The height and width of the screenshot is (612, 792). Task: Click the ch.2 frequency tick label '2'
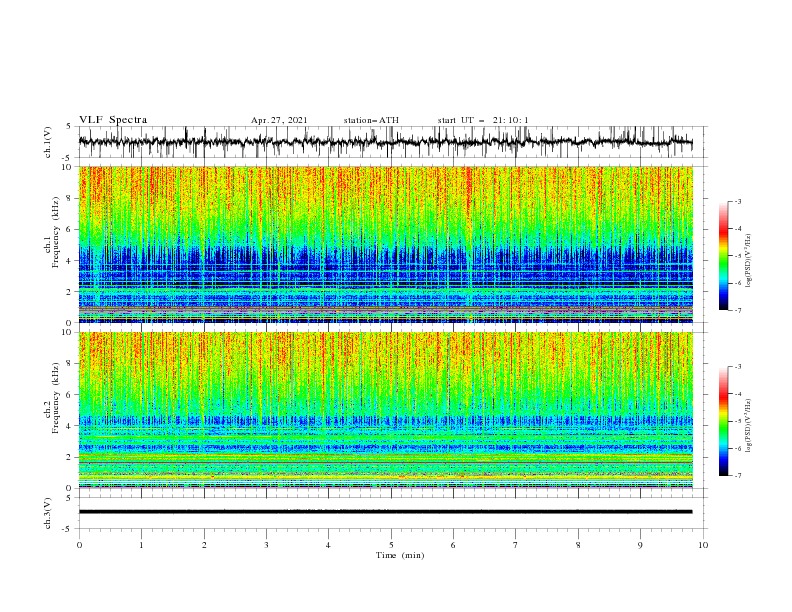70,457
